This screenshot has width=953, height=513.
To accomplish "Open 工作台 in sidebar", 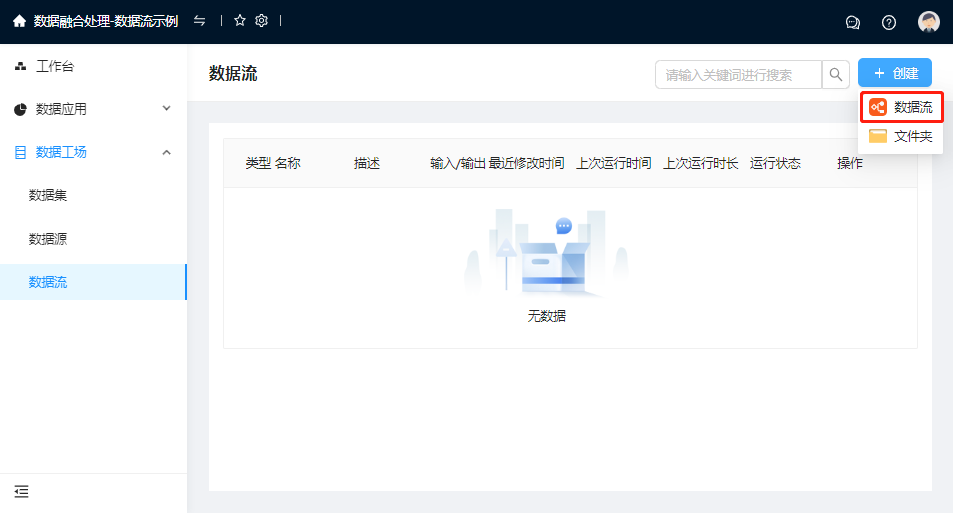I will [55, 67].
